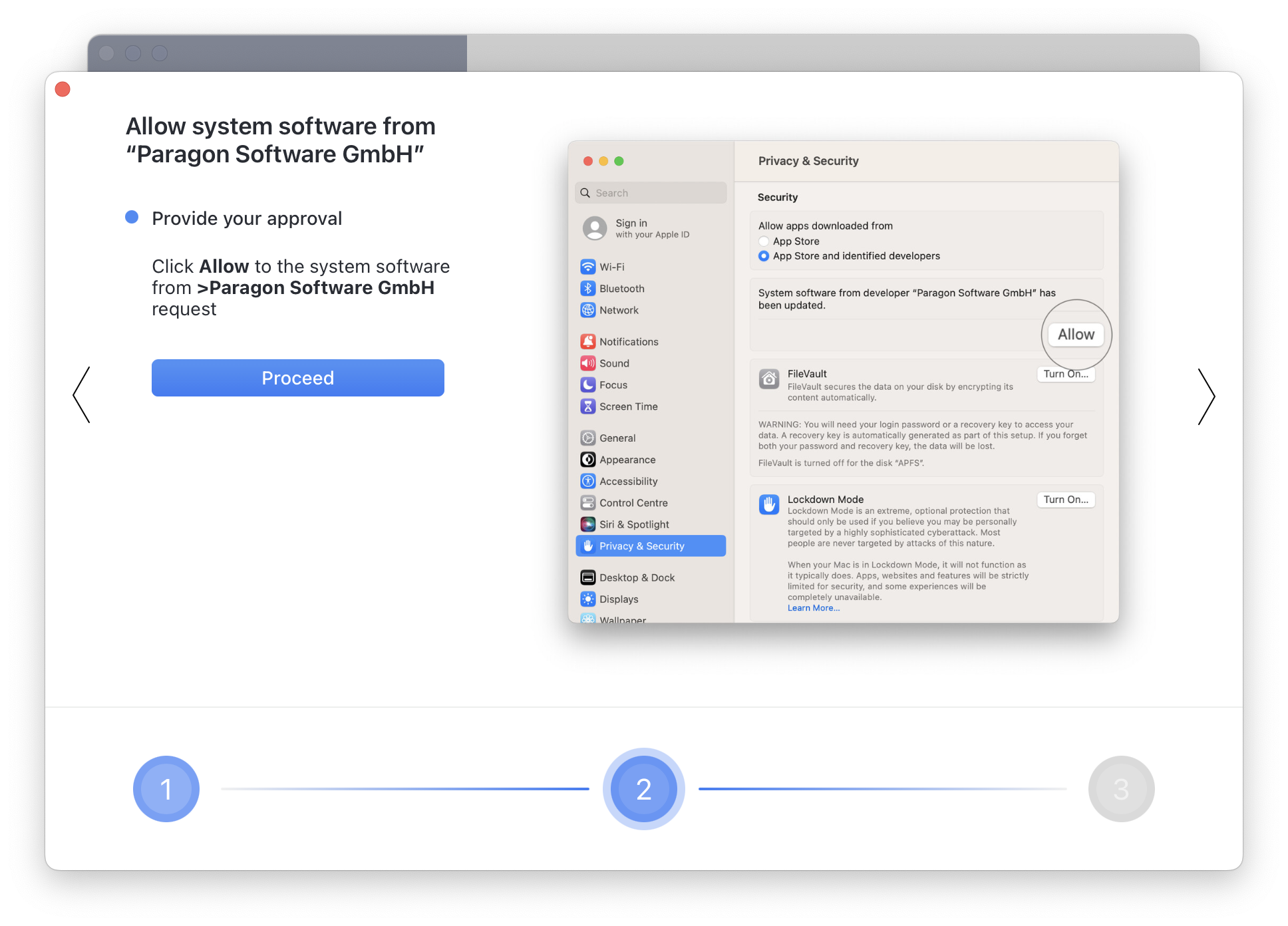Click the Accessibility icon in sidebar
The width and height of the screenshot is (1288, 926).
(x=588, y=482)
